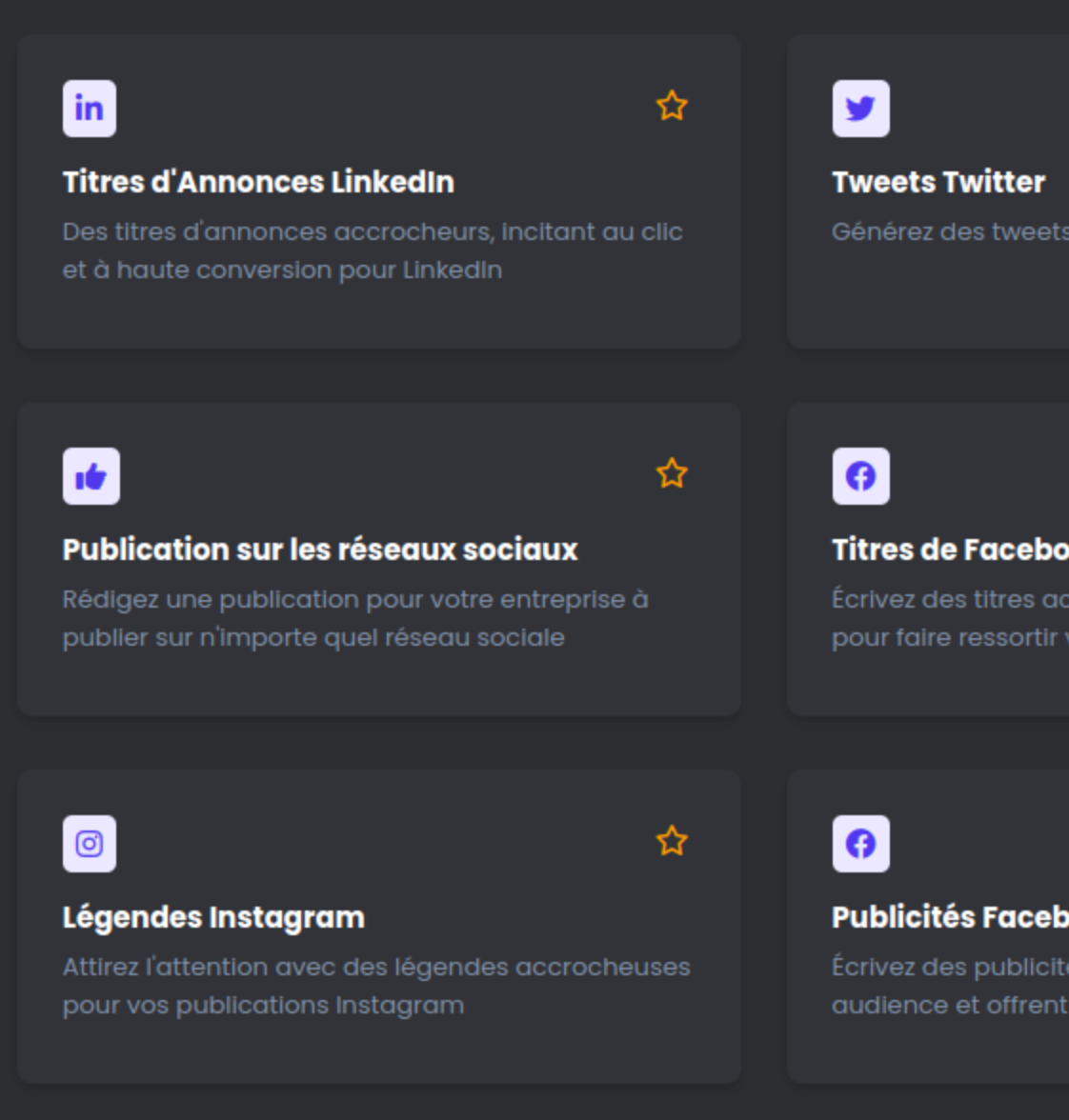Open the Publicités Facebook template
This screenshot has width=1069, height=1120.
point(951,917)
